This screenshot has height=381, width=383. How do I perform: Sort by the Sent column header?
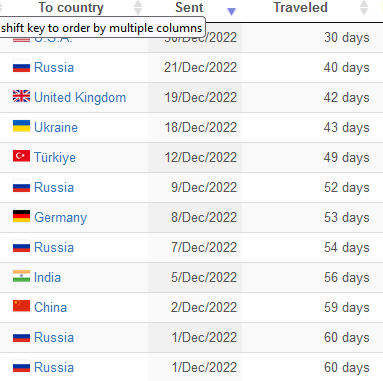189,8
